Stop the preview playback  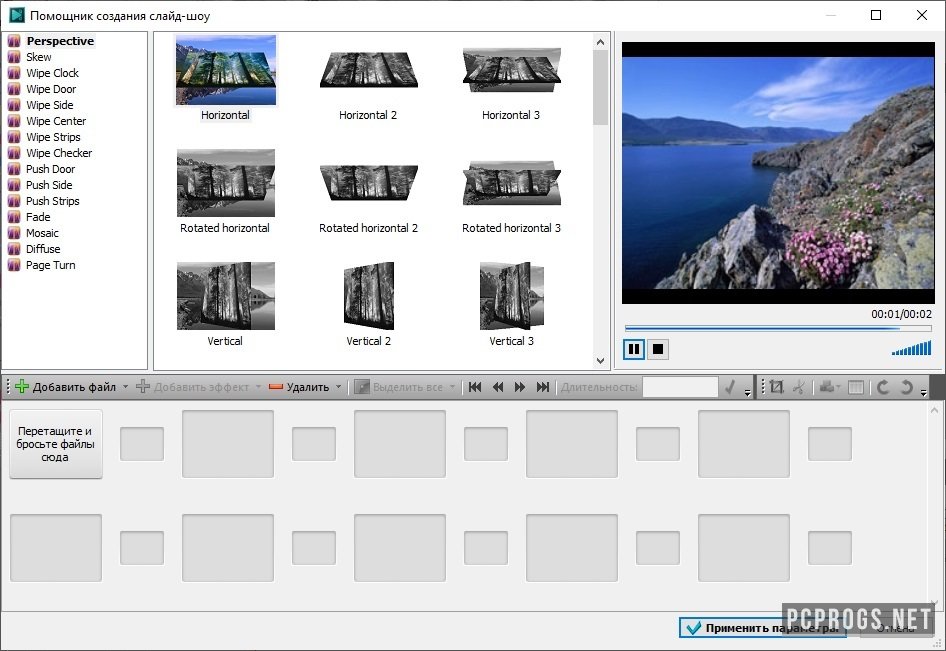657,349
